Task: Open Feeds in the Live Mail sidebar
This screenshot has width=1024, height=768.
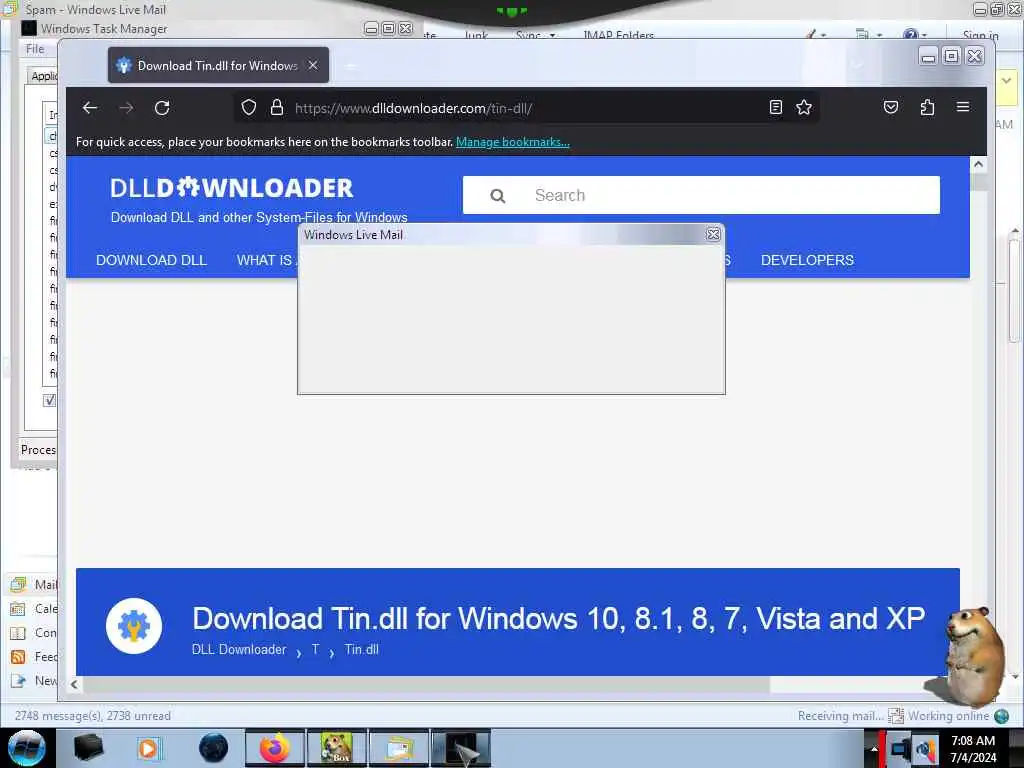Action: click(34, 657)
